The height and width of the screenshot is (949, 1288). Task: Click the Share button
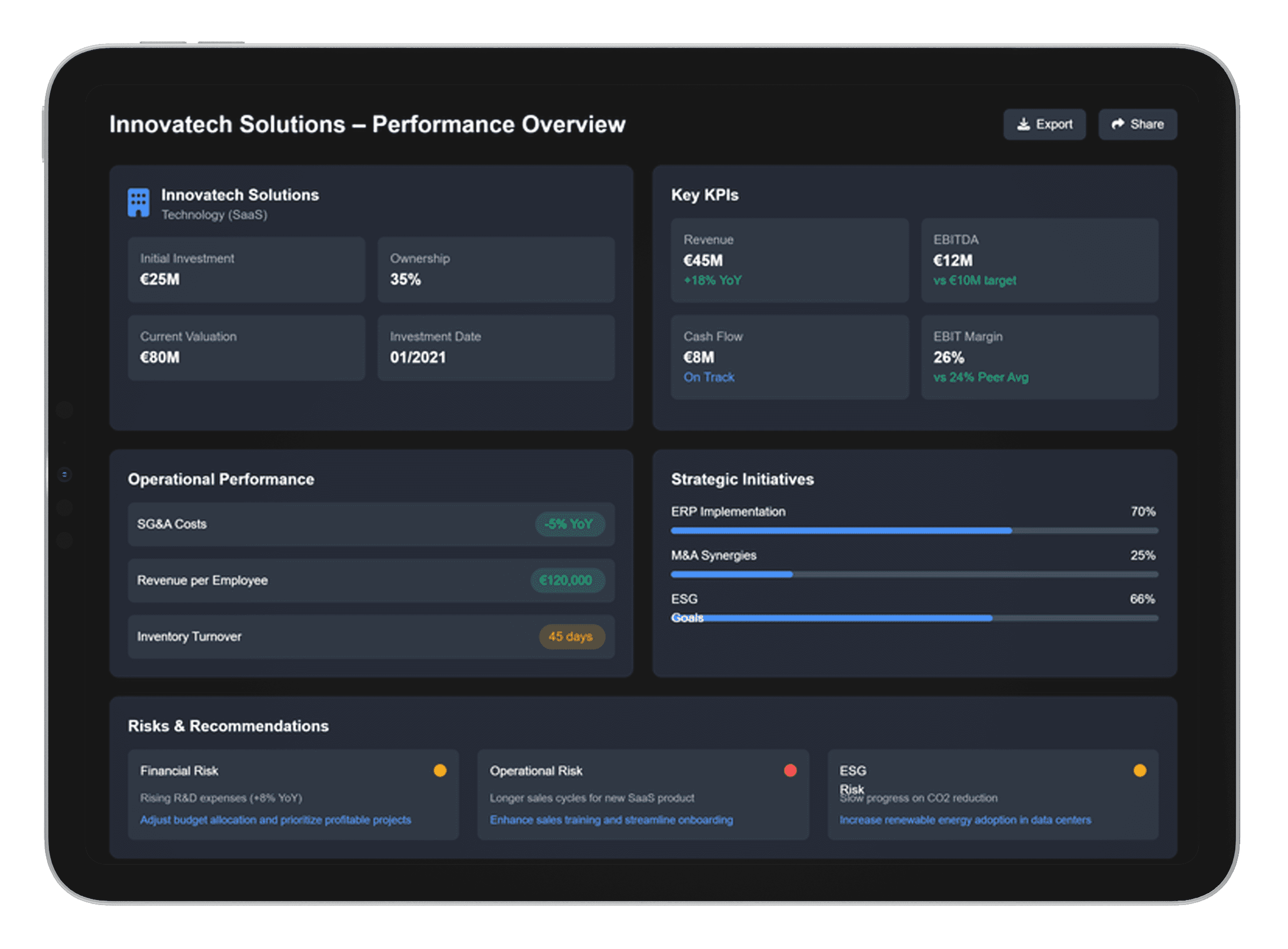[x=1137, y=124]
